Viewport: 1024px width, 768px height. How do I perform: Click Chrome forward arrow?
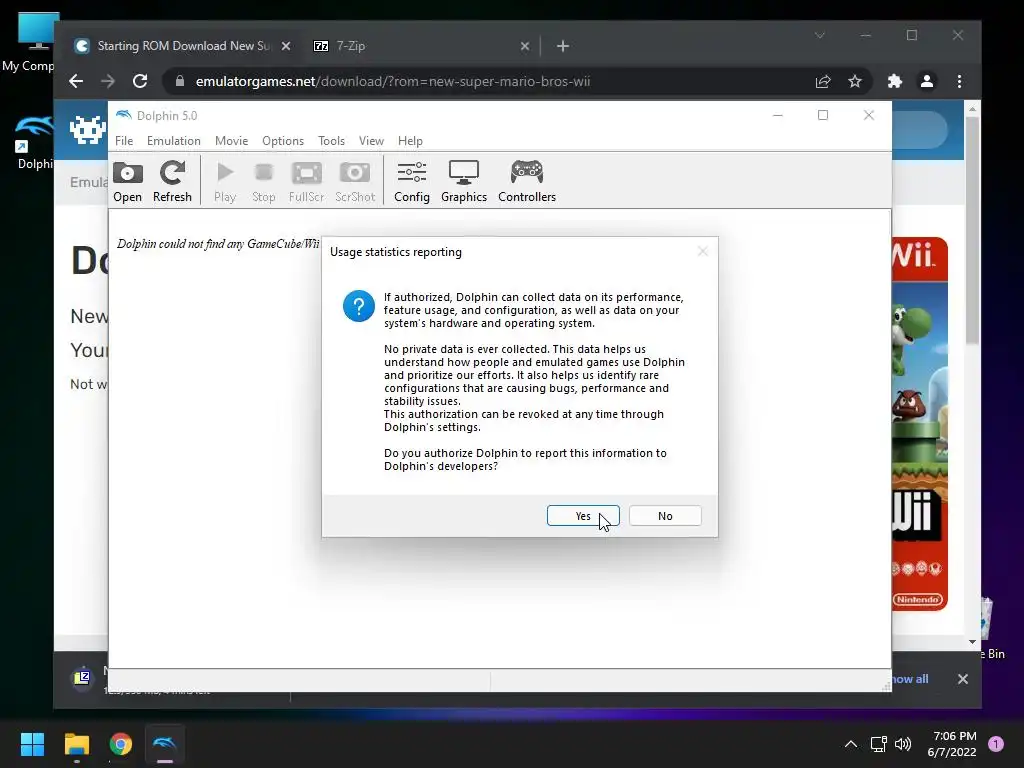(108, 81)
